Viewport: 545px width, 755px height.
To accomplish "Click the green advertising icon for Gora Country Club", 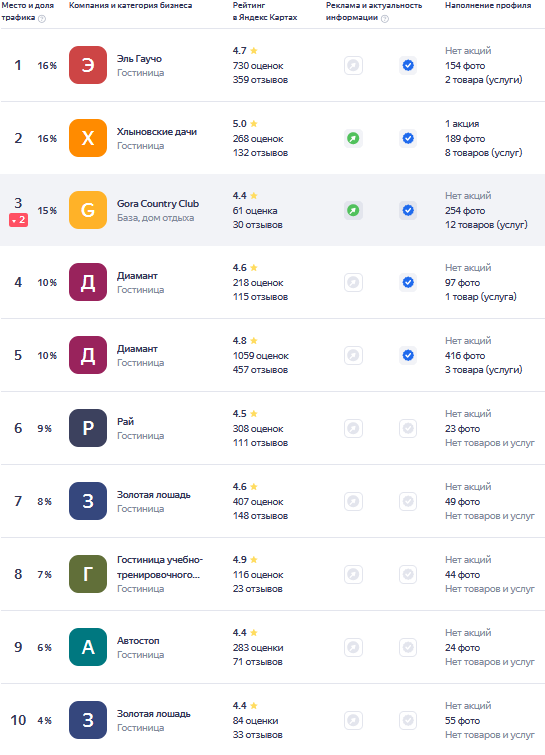I will coord(353,210).
